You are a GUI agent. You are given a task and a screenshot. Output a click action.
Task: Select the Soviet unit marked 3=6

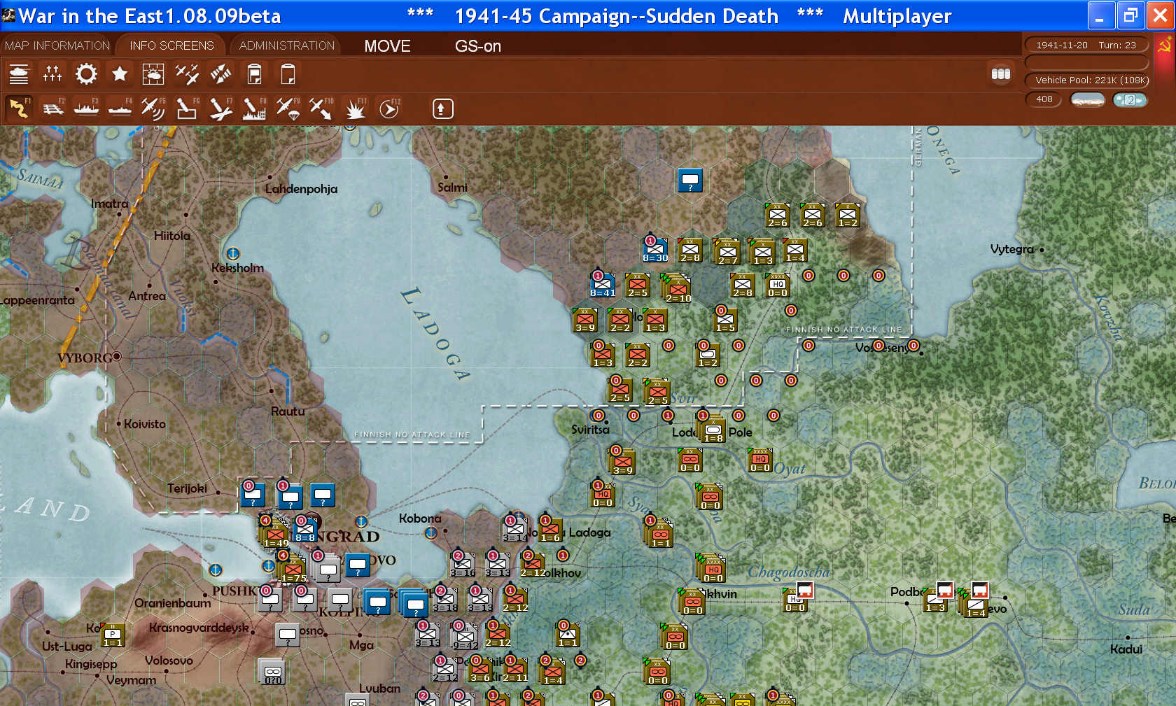(x=480, y=668)
